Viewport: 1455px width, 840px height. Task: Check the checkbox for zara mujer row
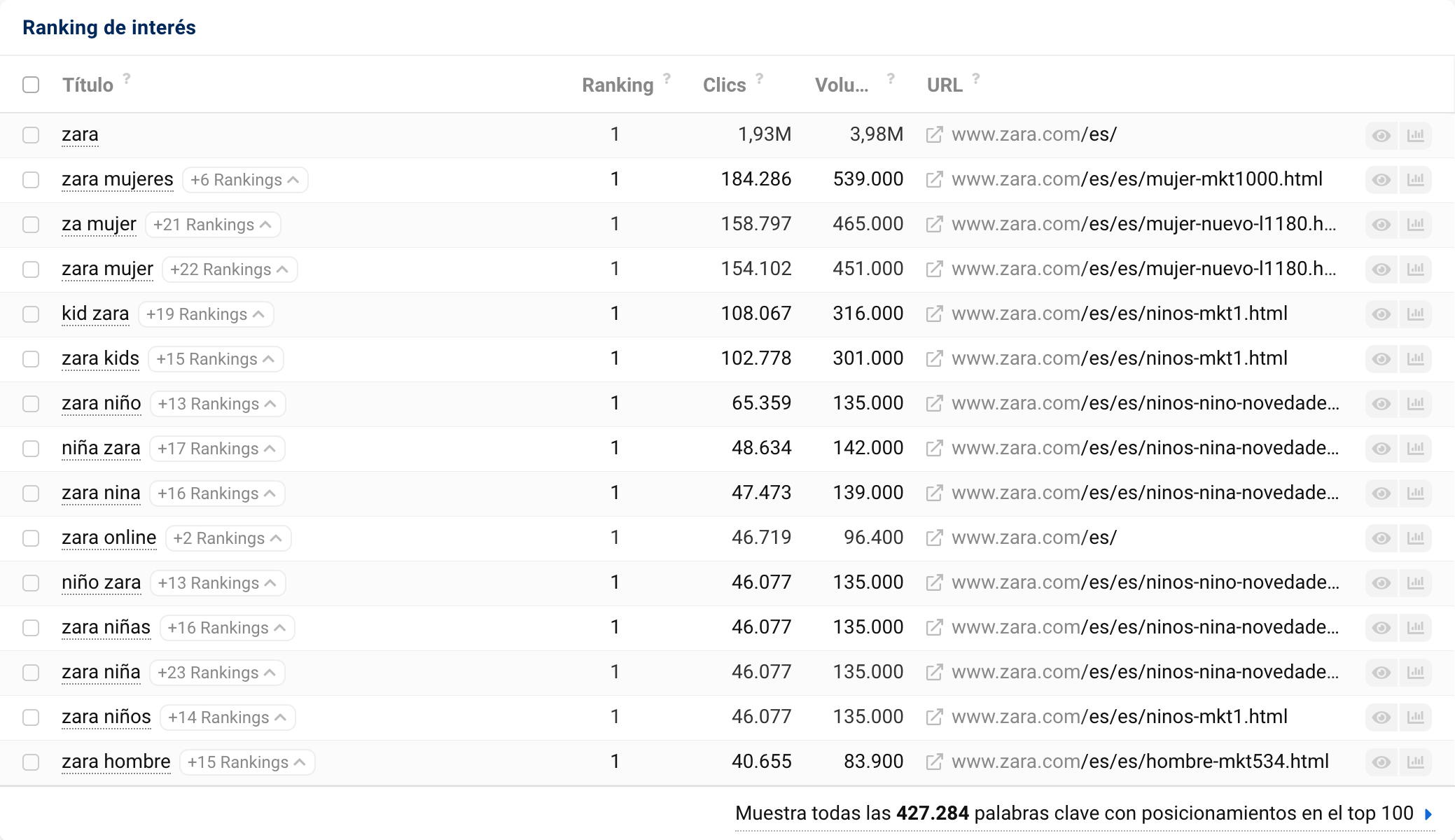(31, 269)
